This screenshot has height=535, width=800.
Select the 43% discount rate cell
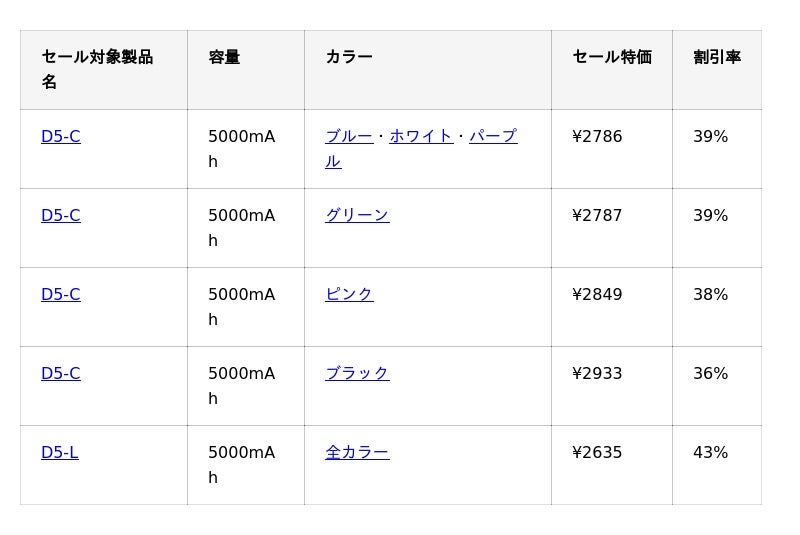(x=710, y=453)
